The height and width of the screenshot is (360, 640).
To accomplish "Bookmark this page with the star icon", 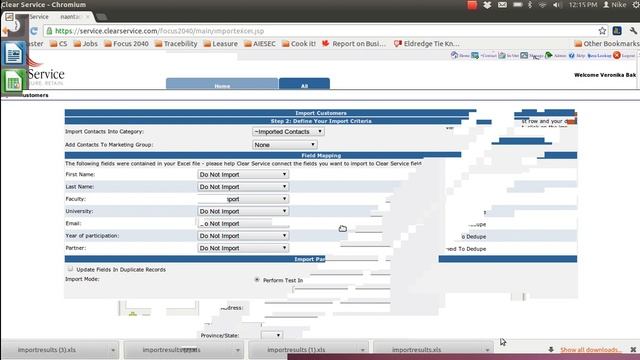I will click(602, 31).
